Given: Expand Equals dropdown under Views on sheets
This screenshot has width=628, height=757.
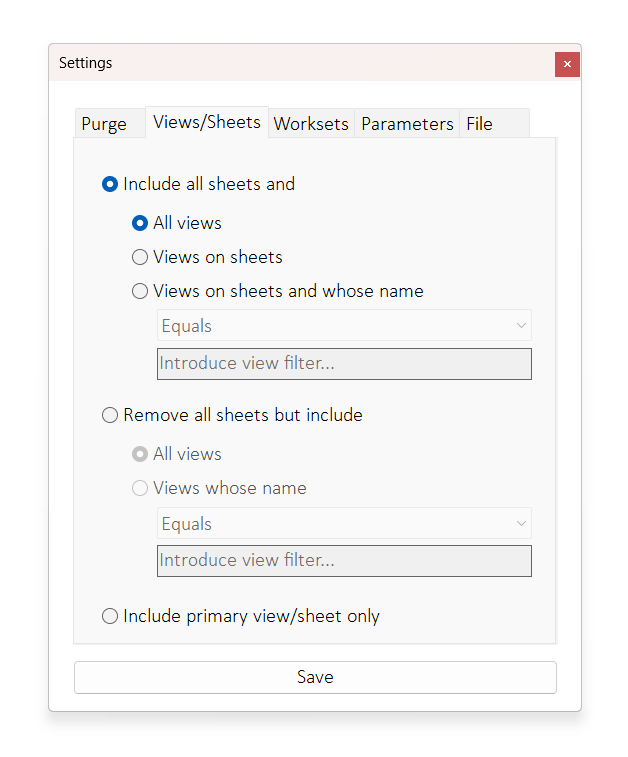Looking at the screenshot, I should (344, 326).
